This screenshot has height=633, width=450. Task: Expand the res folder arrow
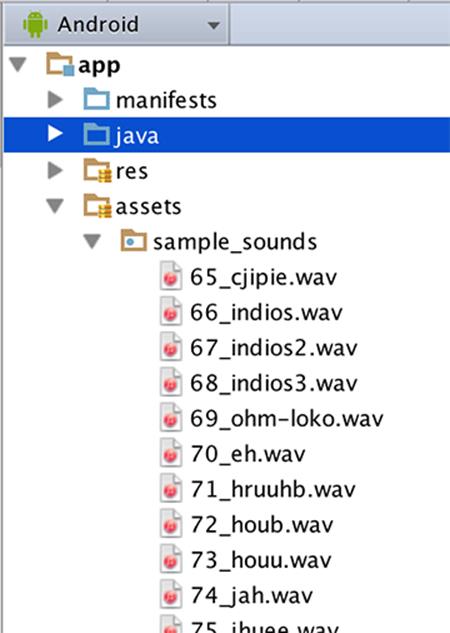55,170
